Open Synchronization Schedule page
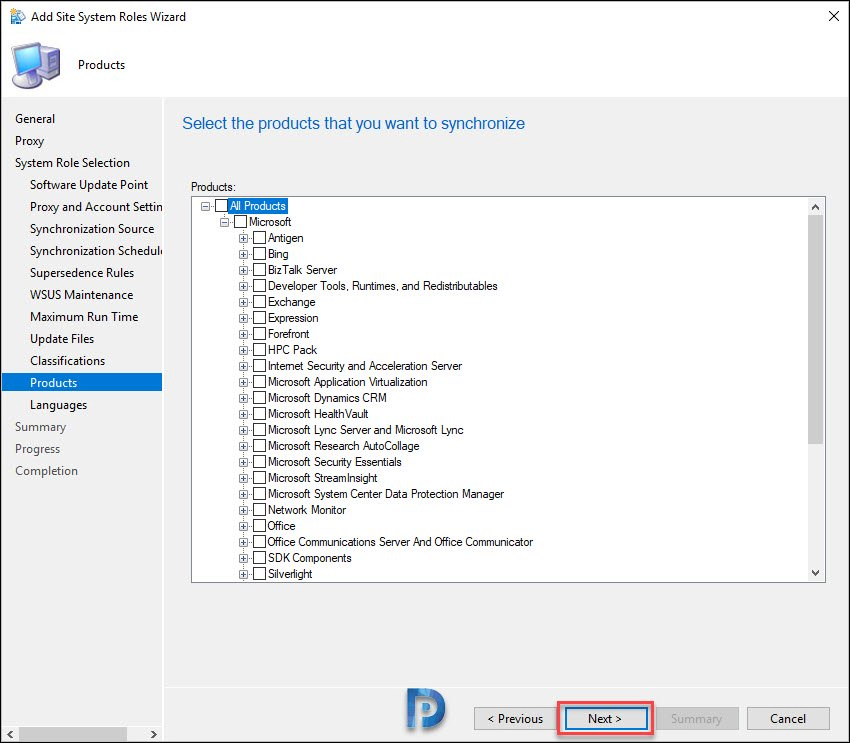 tap(96, 251)
